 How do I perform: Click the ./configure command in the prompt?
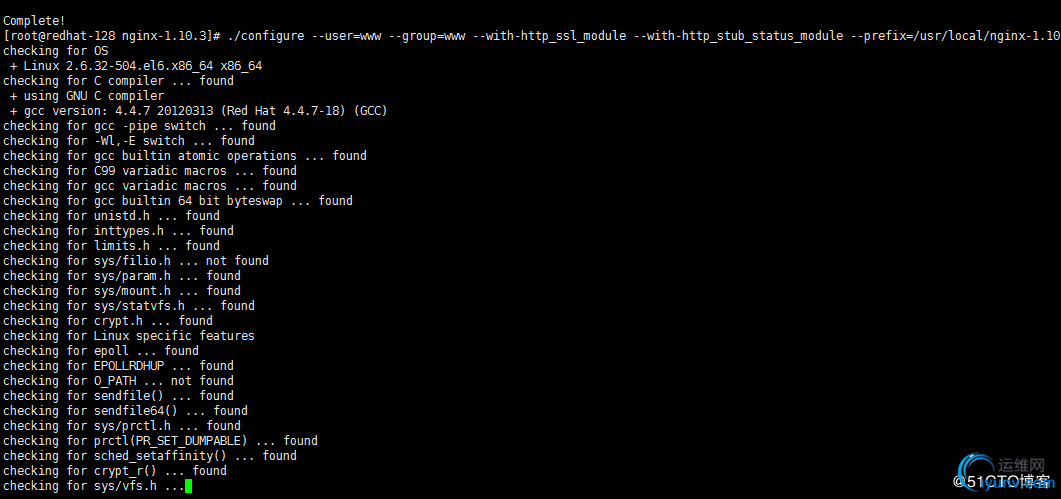(x=266, y=36)
